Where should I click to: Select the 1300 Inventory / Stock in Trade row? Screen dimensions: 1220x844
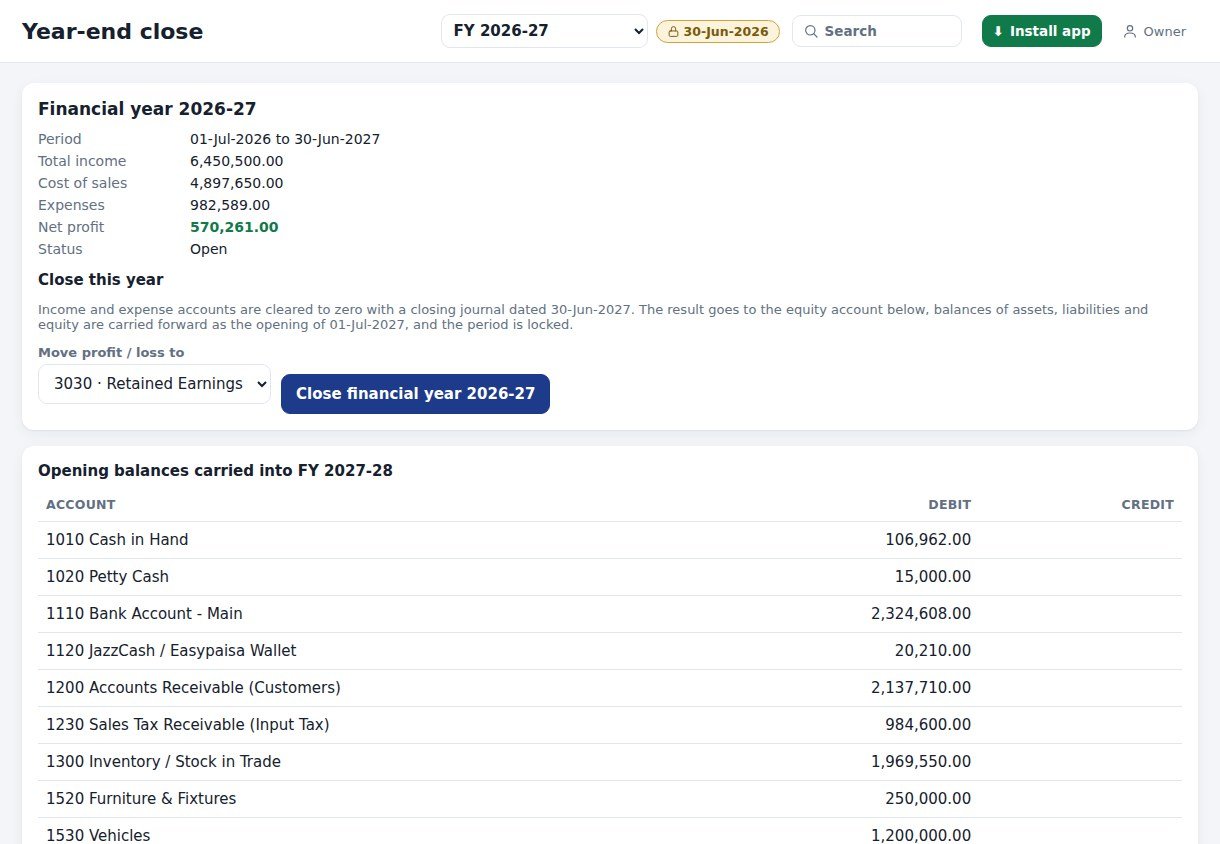(610, 762)
